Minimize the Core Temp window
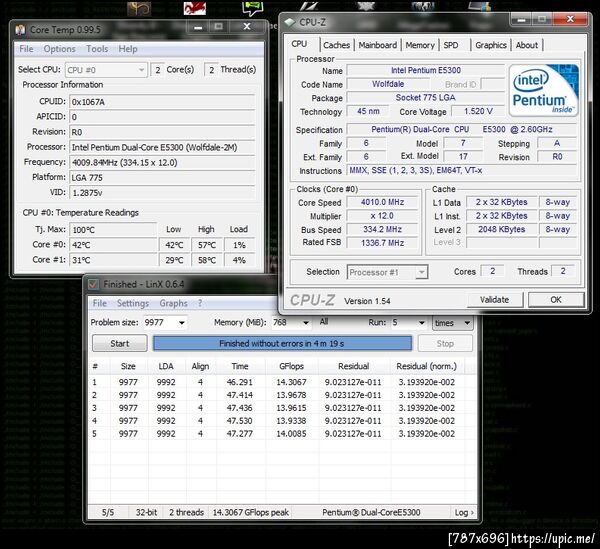Screen dimensions: 600x549 click(x=198, y=27)
